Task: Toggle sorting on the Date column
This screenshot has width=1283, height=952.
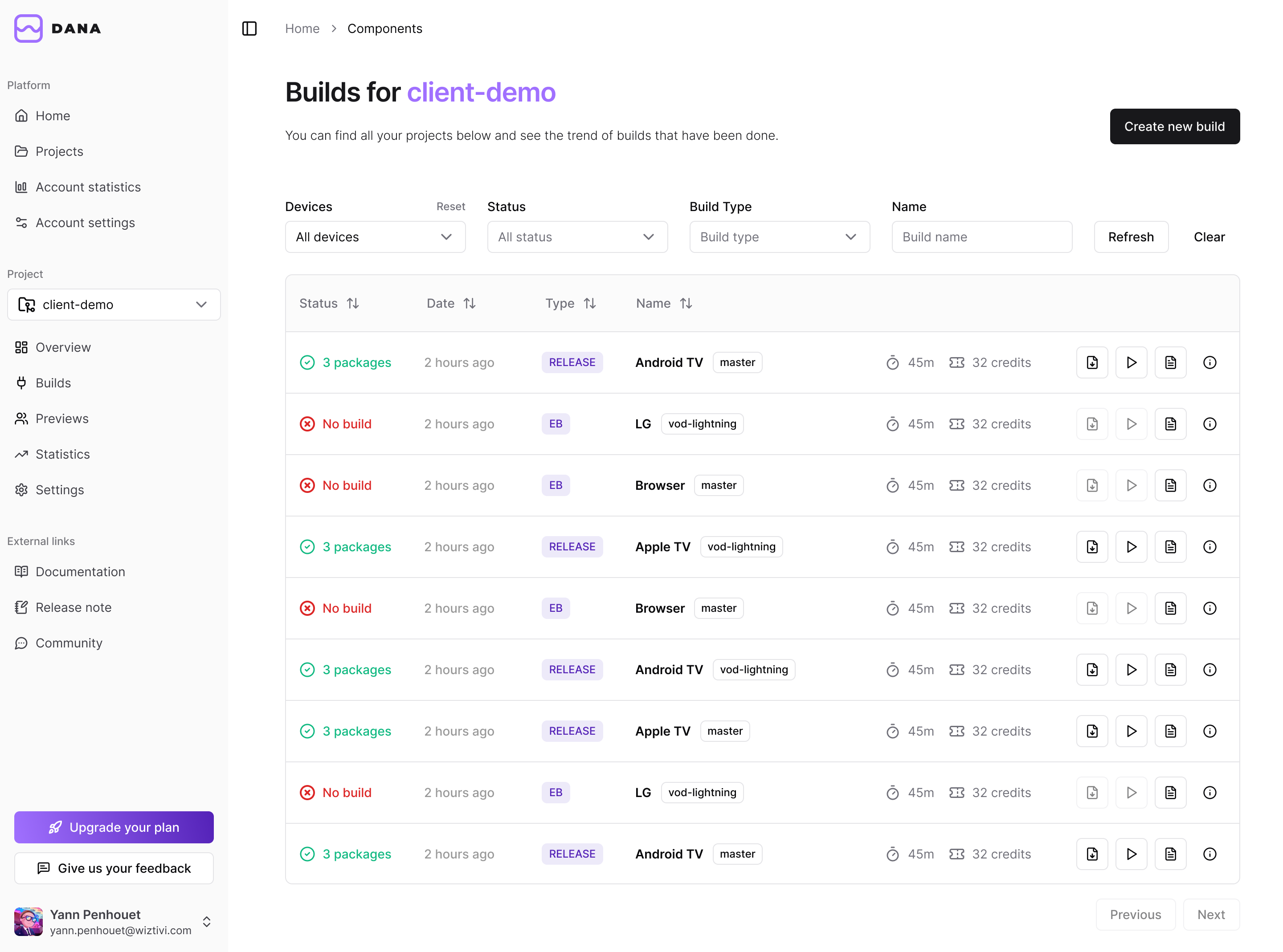Action: [470, 303]
